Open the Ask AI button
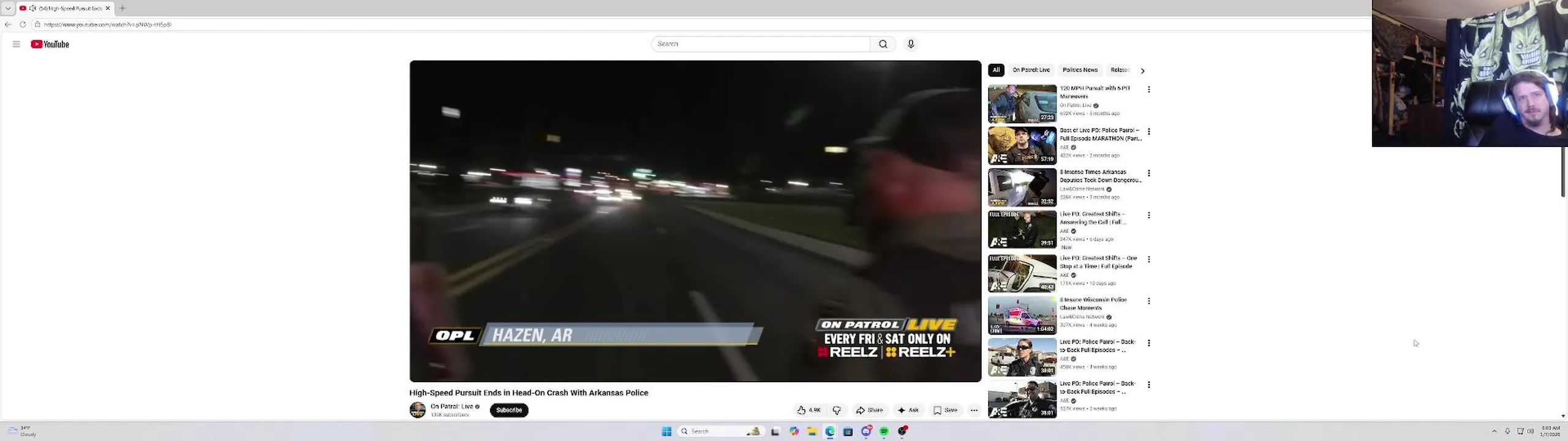 click(x=908, y=410)
